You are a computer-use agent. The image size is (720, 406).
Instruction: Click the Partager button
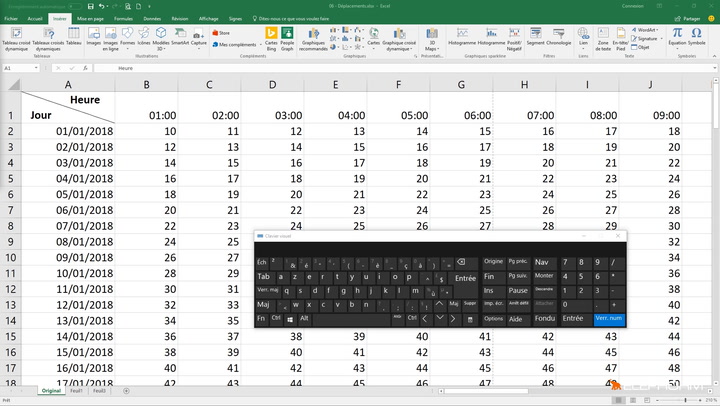[x=687, y=19]
